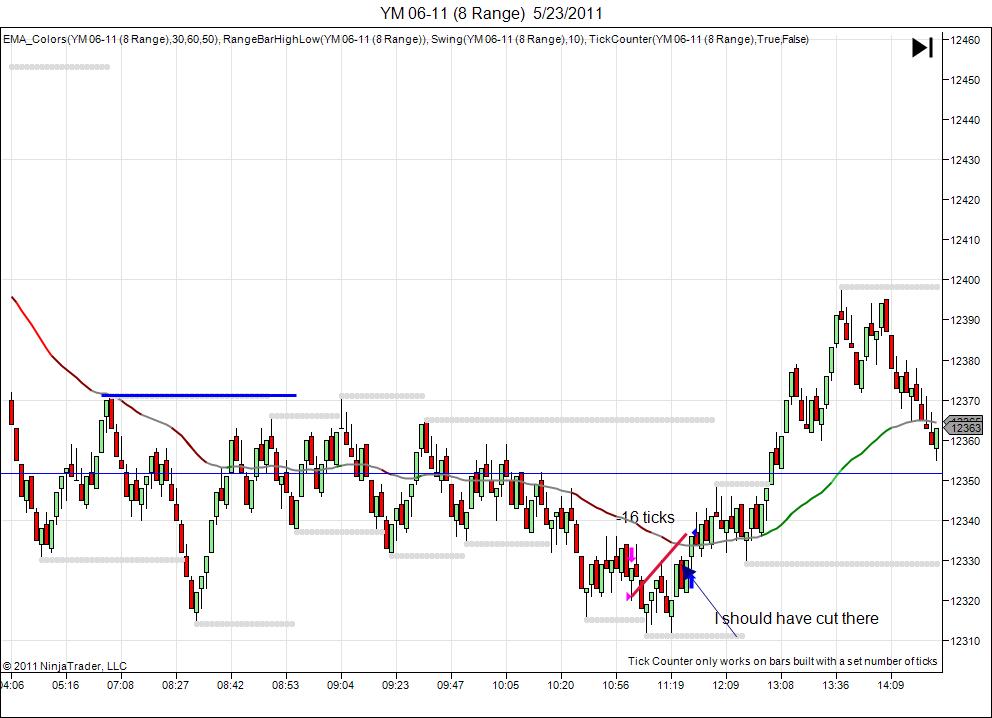Viewport: 992px width, 718px height.
Task: Select the thick blue horizontal line near 12370
Action: 199,395
